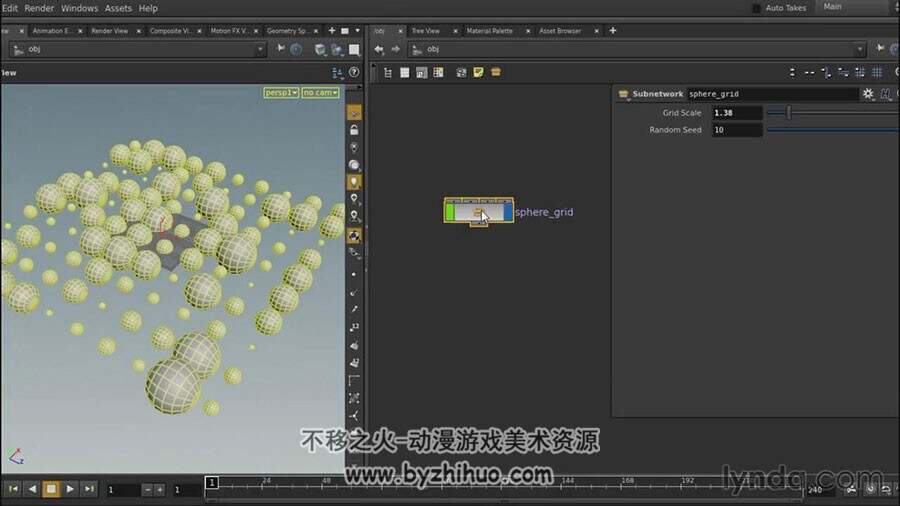Click the viewport checker ball display icon
Viewport: 900px width, 506px height.
pyautogui.click(x=354, y=235)
